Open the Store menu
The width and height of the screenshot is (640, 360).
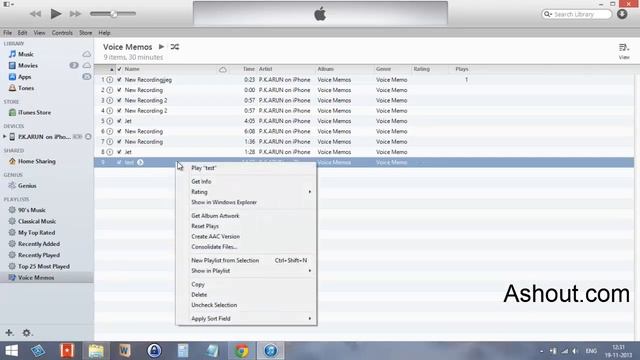tap(85, 33)
